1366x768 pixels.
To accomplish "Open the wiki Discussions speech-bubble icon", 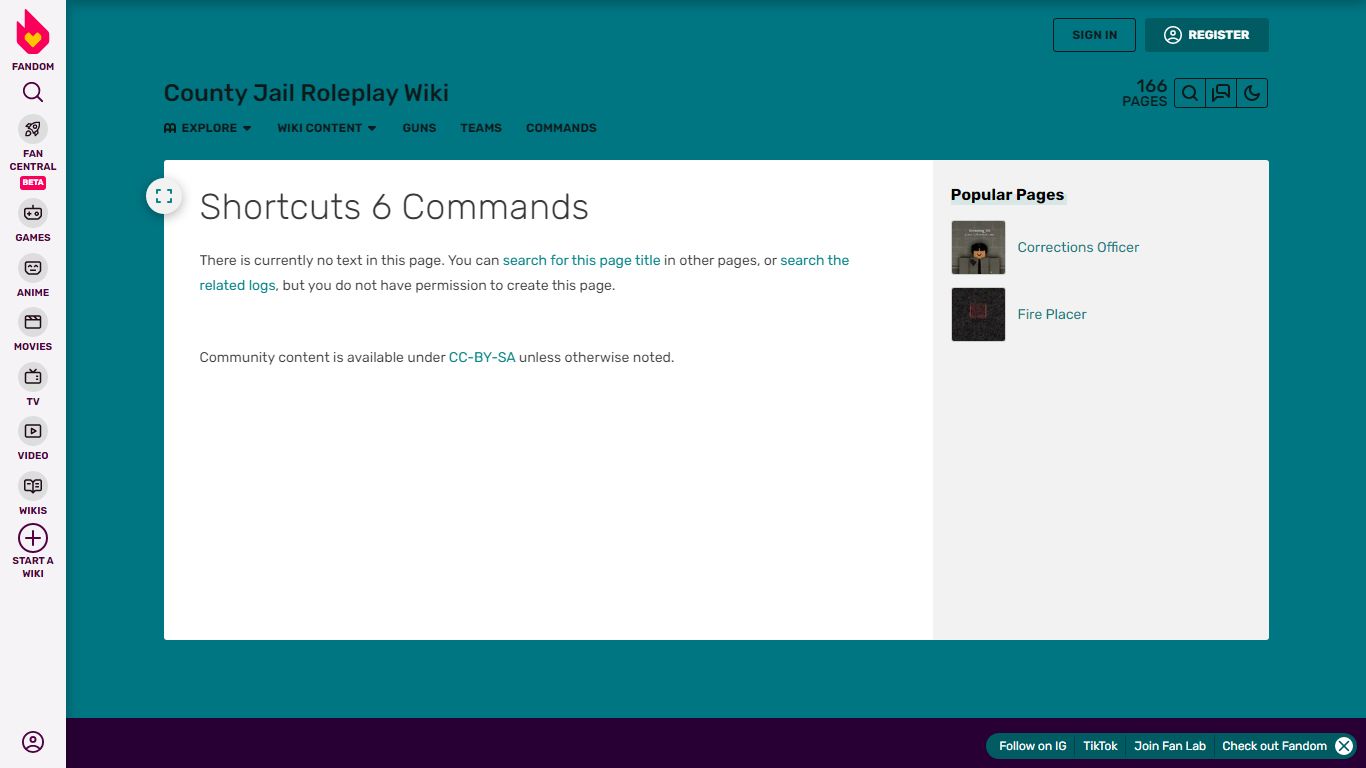I will click(1221, 93).
